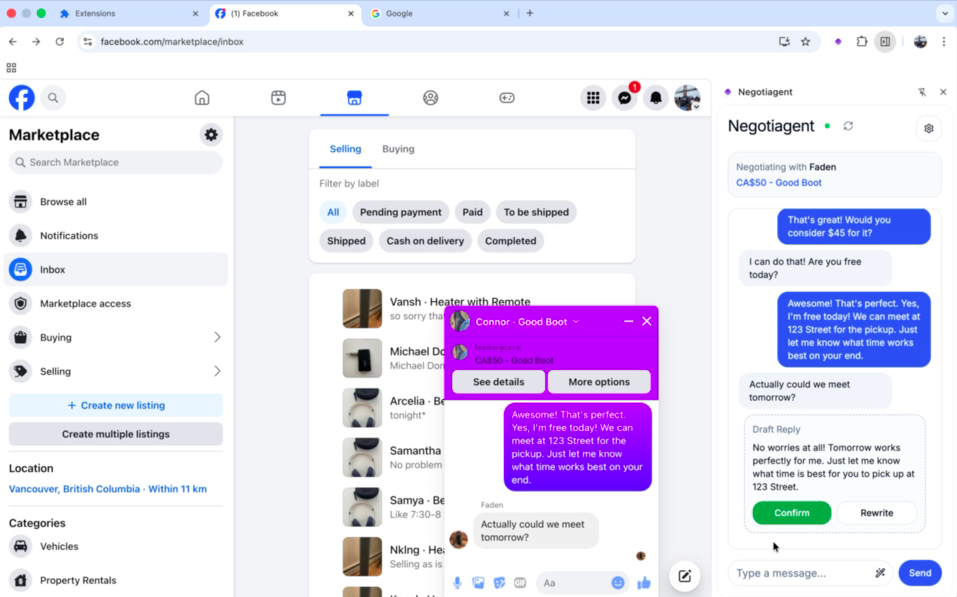Filter by Shipped label
957x597 pixels.
[346, 241]
